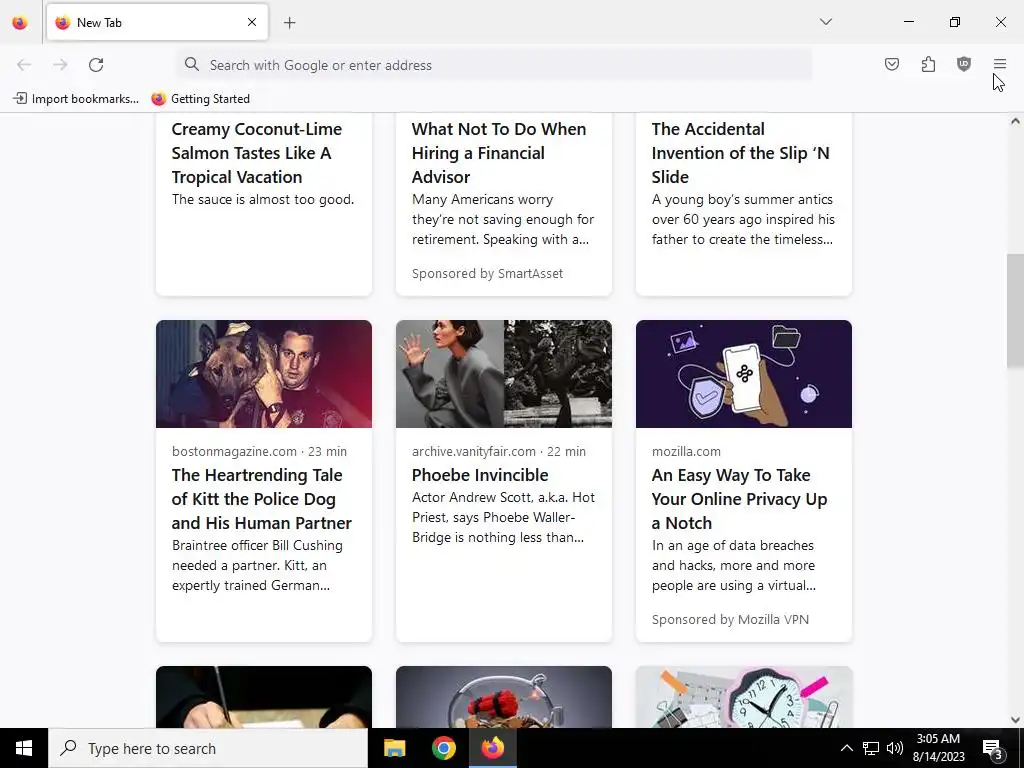Select the mozilla.com source label
Image resolution: width=1024 pixels, height=768 pixels.
coord(686,451)
